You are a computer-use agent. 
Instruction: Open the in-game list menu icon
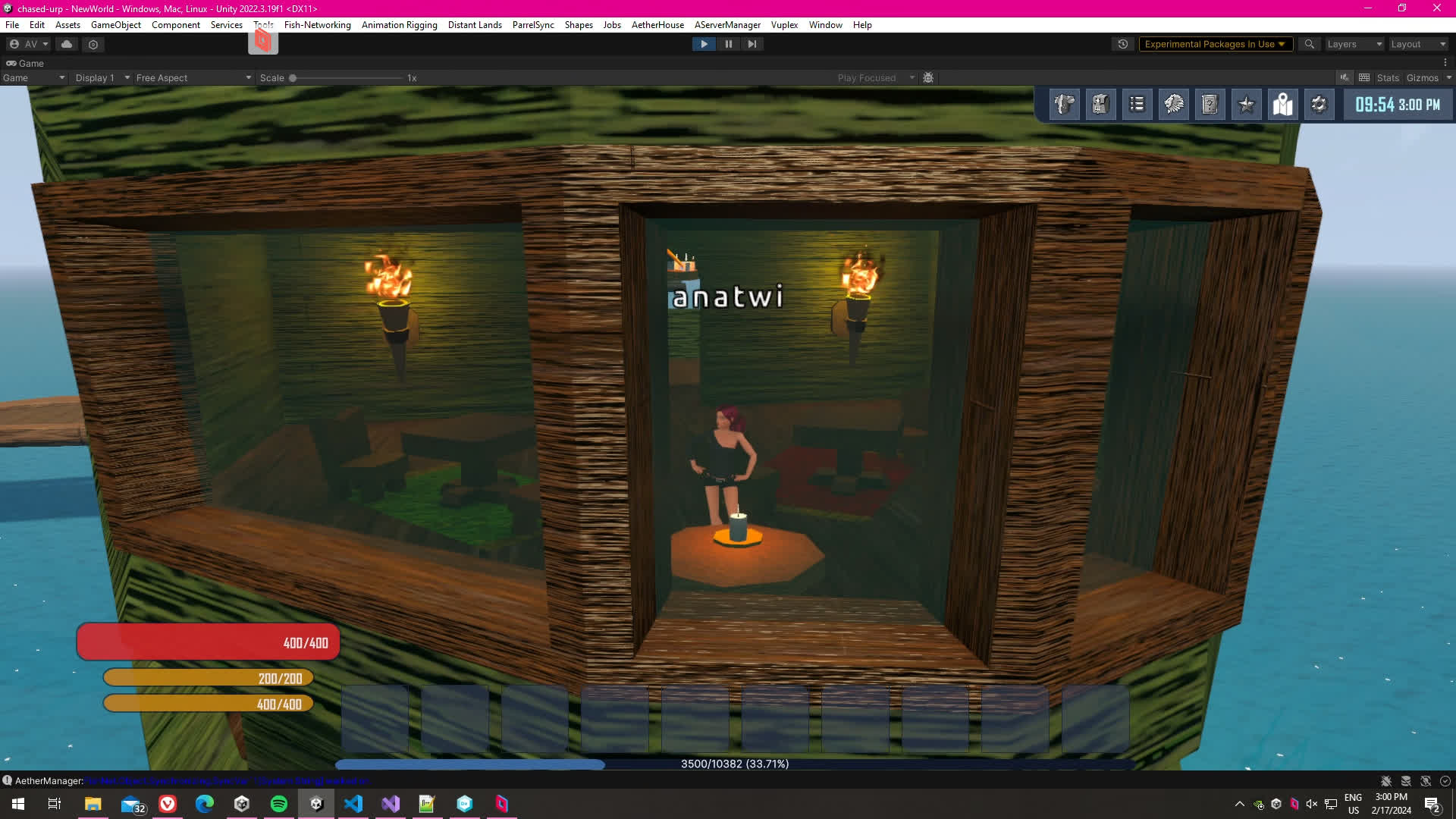[1137, 105]
